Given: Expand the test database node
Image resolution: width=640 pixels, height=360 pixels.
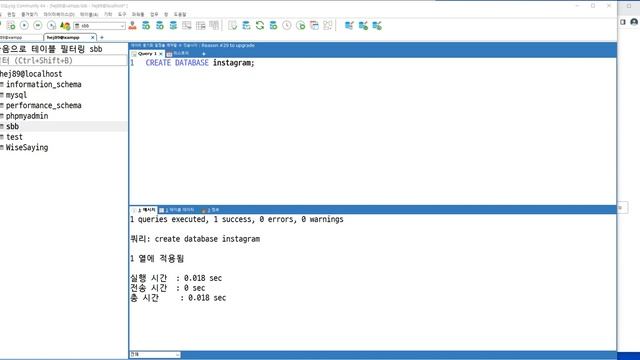Looking at the screenshot, I should point(2,137).
